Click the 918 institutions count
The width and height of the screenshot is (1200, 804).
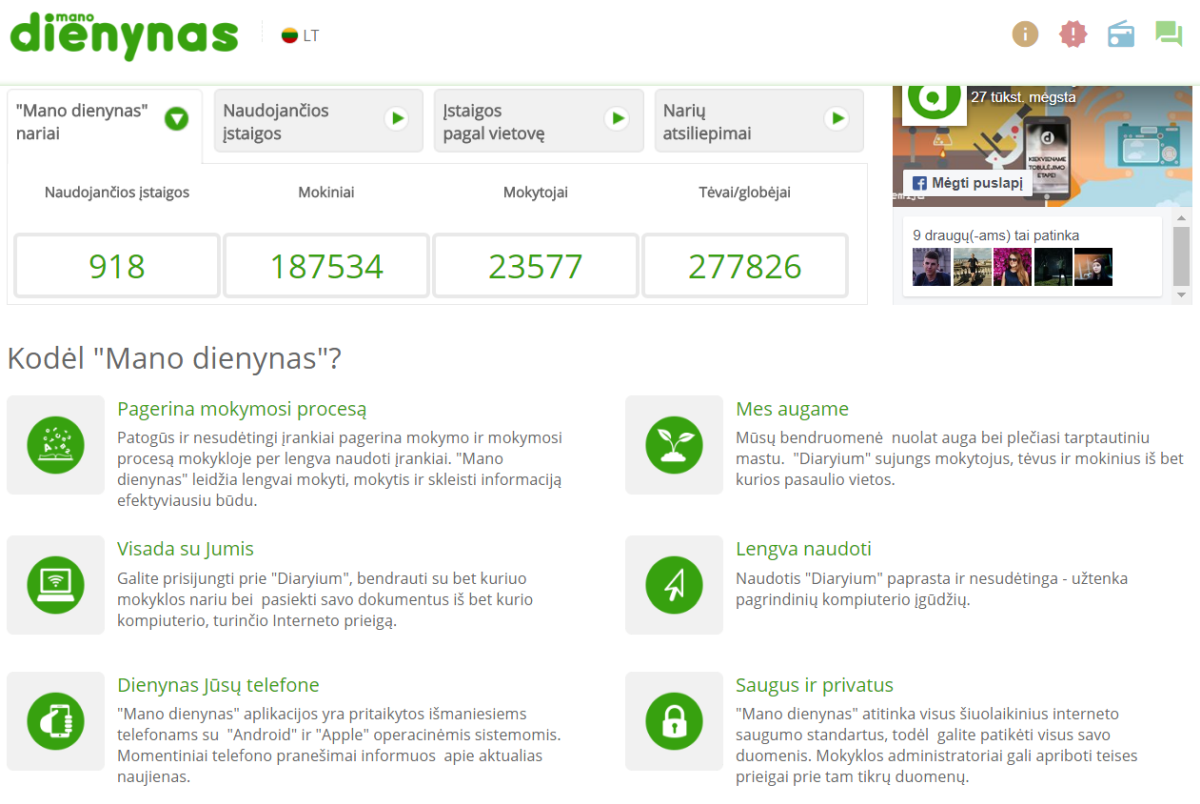[x=117, y=266]
